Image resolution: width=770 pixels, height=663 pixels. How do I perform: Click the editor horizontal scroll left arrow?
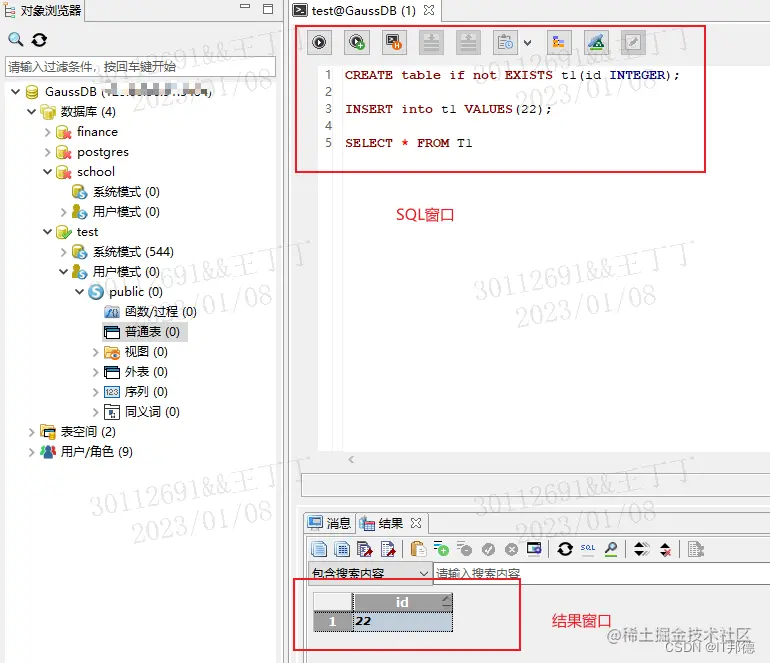[x=351, y=460]
